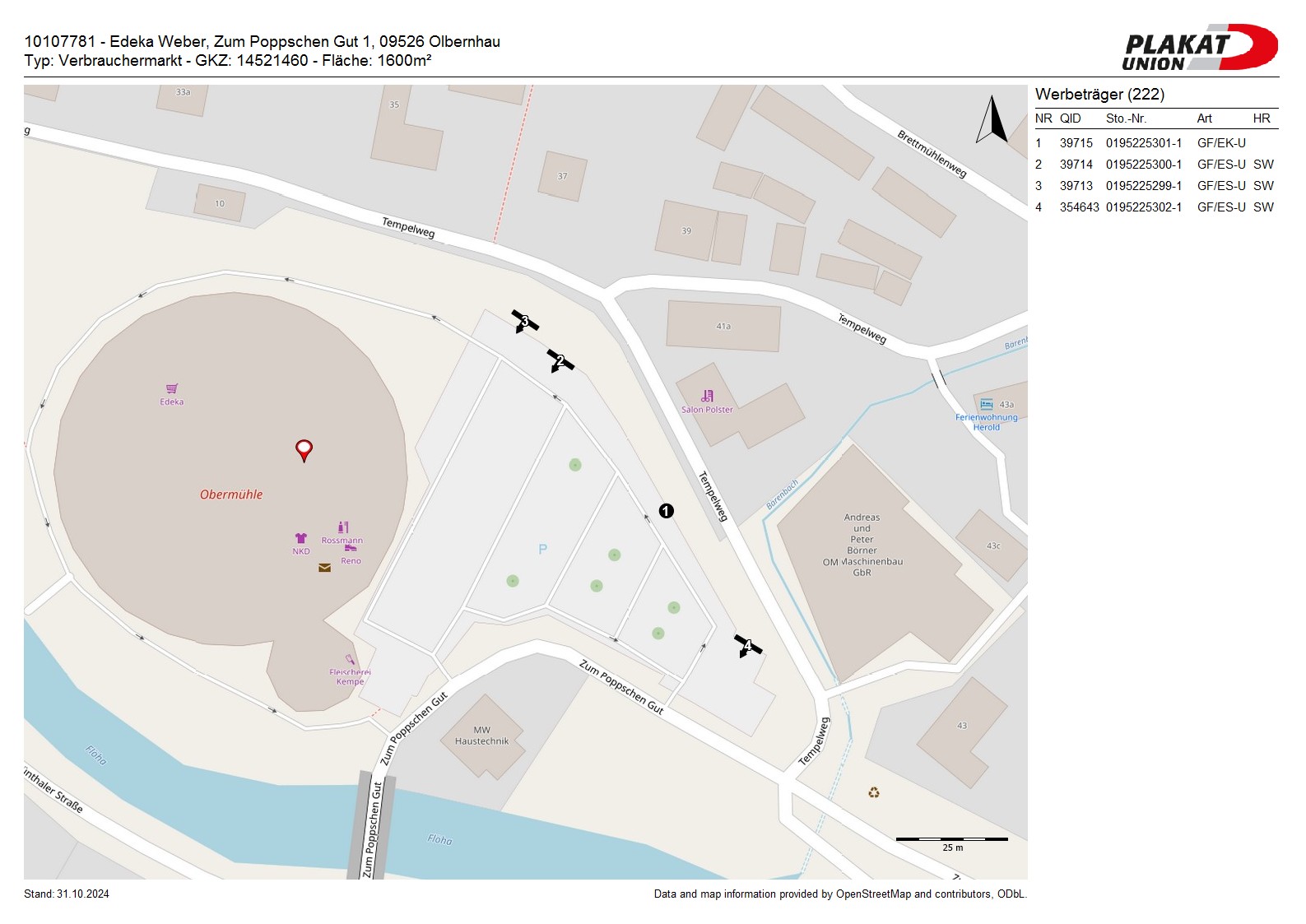Click the north arrow compass

click(992, 120)
